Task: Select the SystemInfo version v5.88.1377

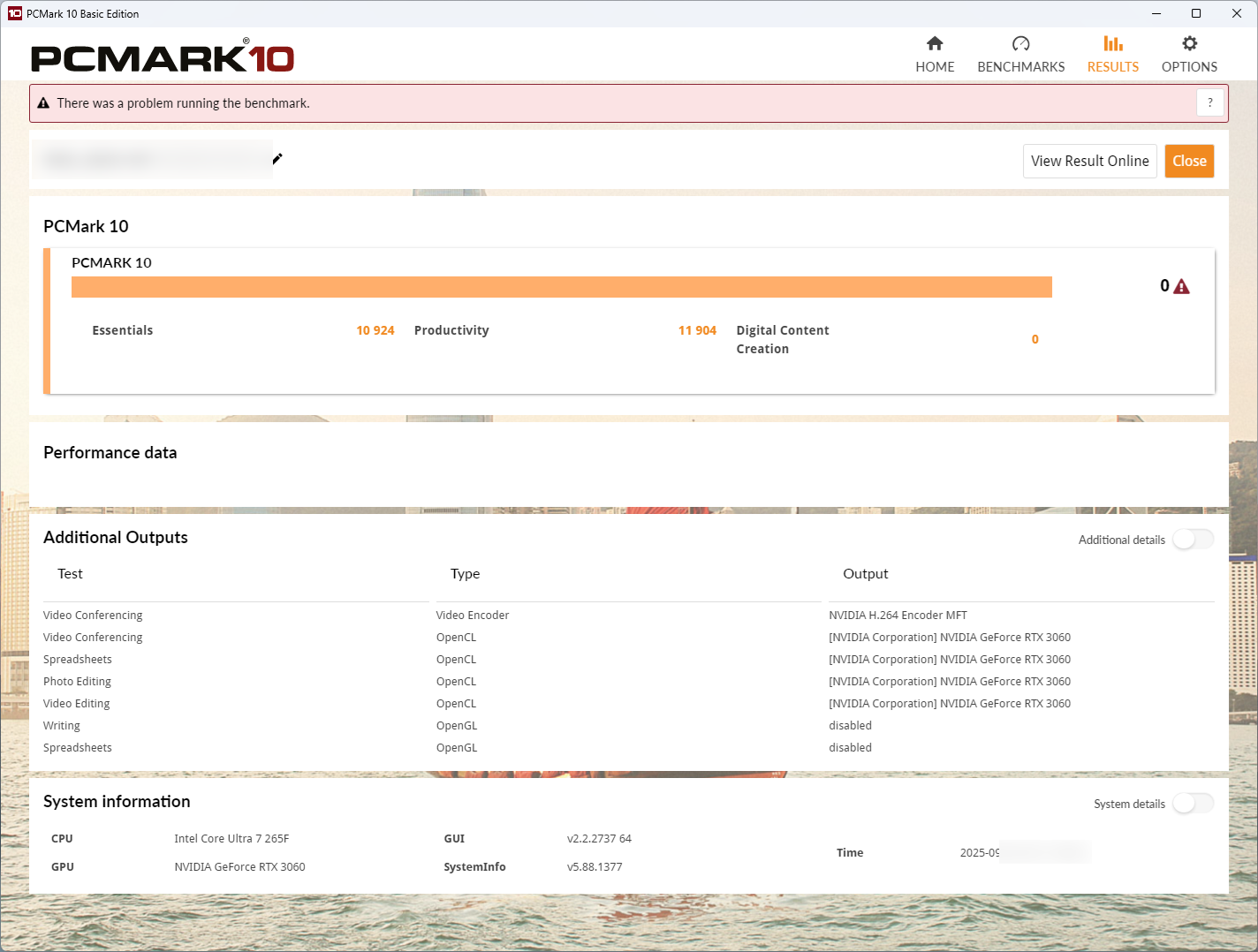Action: click(595, 867)
